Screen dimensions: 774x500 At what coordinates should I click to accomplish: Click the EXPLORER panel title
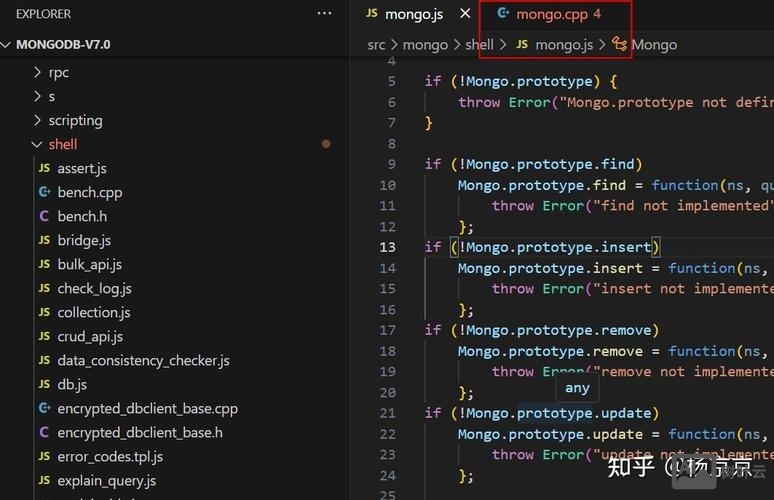[43, 14]
